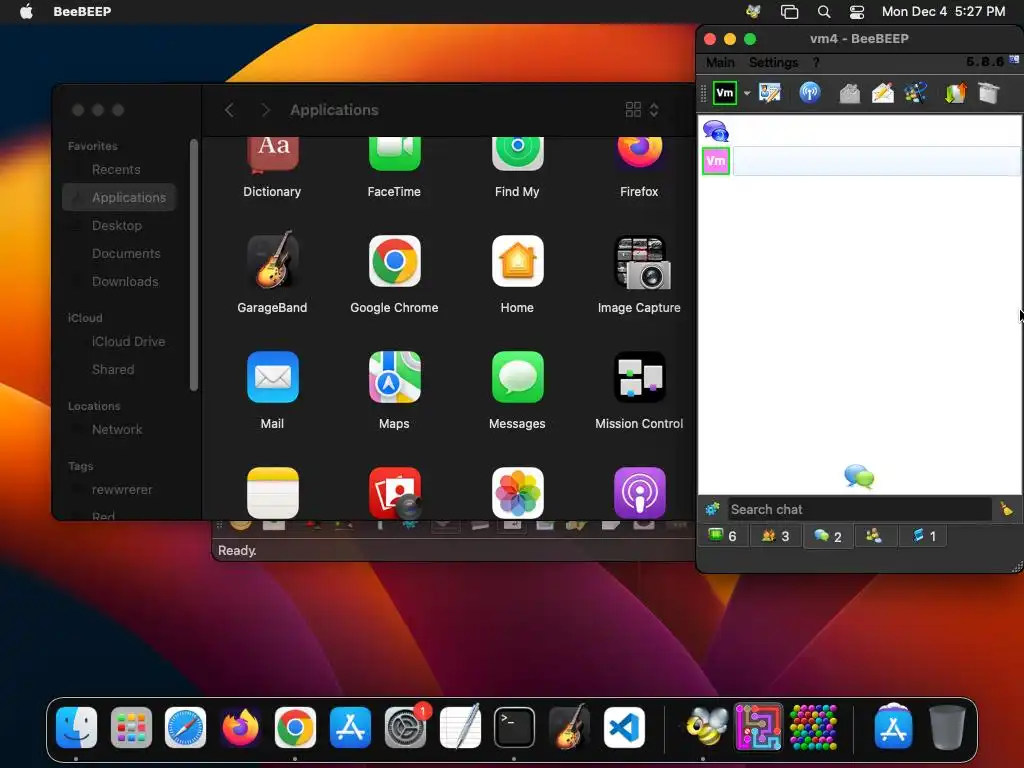Click the blue-green chat bubbles icon at list bottom

[x=859, y=476]
